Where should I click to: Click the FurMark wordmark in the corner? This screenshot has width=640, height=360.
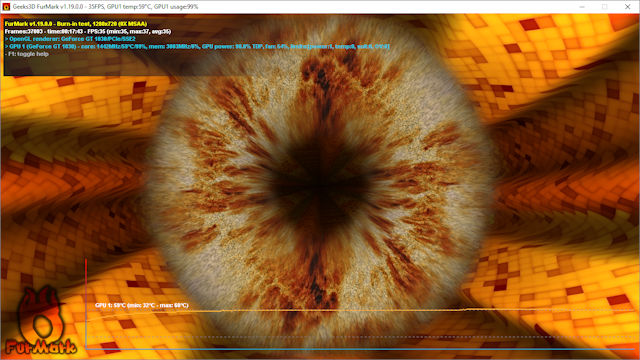[x=41, y=347]
